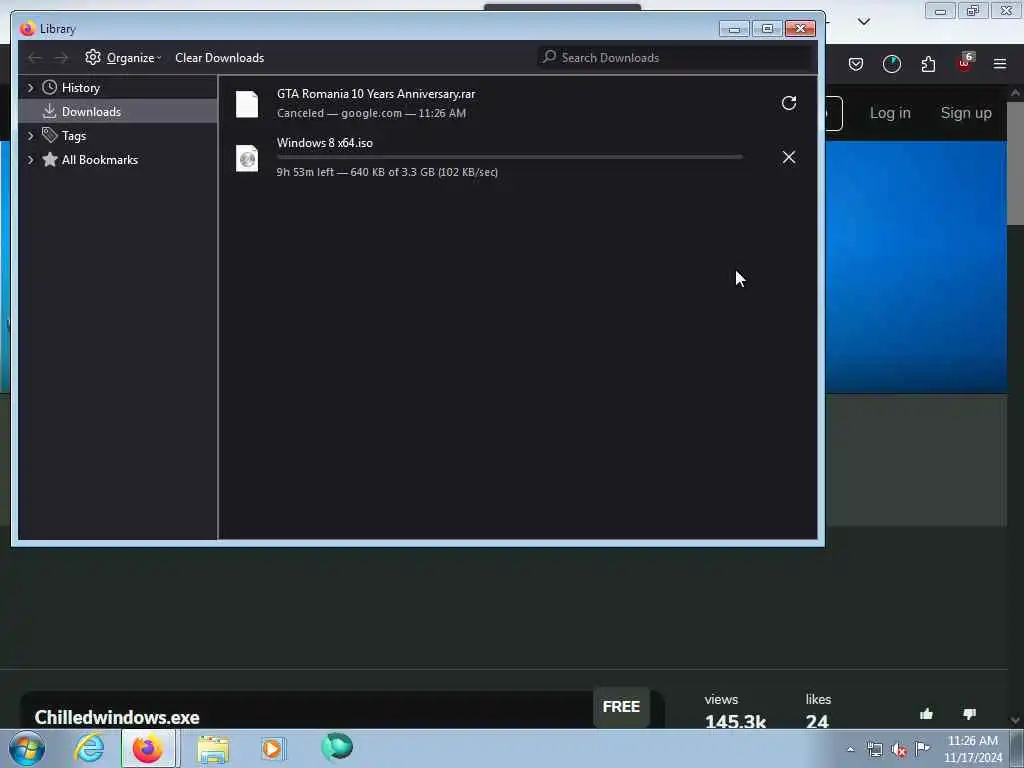Viewport: 1024px width, 768px height.
Task: Select Tags in the sidebar
Action: (74, 136)
